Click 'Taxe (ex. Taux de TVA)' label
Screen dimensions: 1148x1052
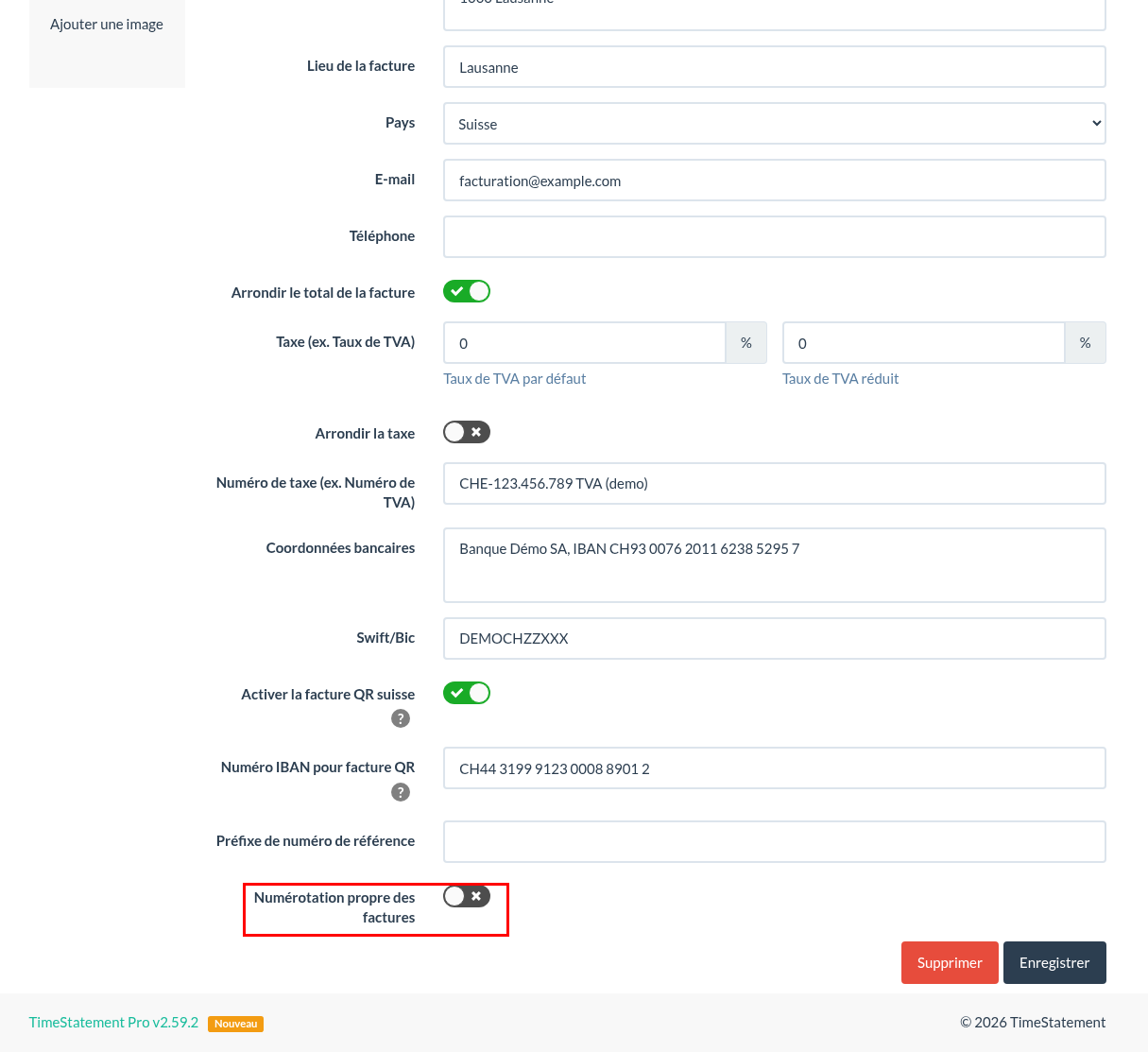point(346,342)
